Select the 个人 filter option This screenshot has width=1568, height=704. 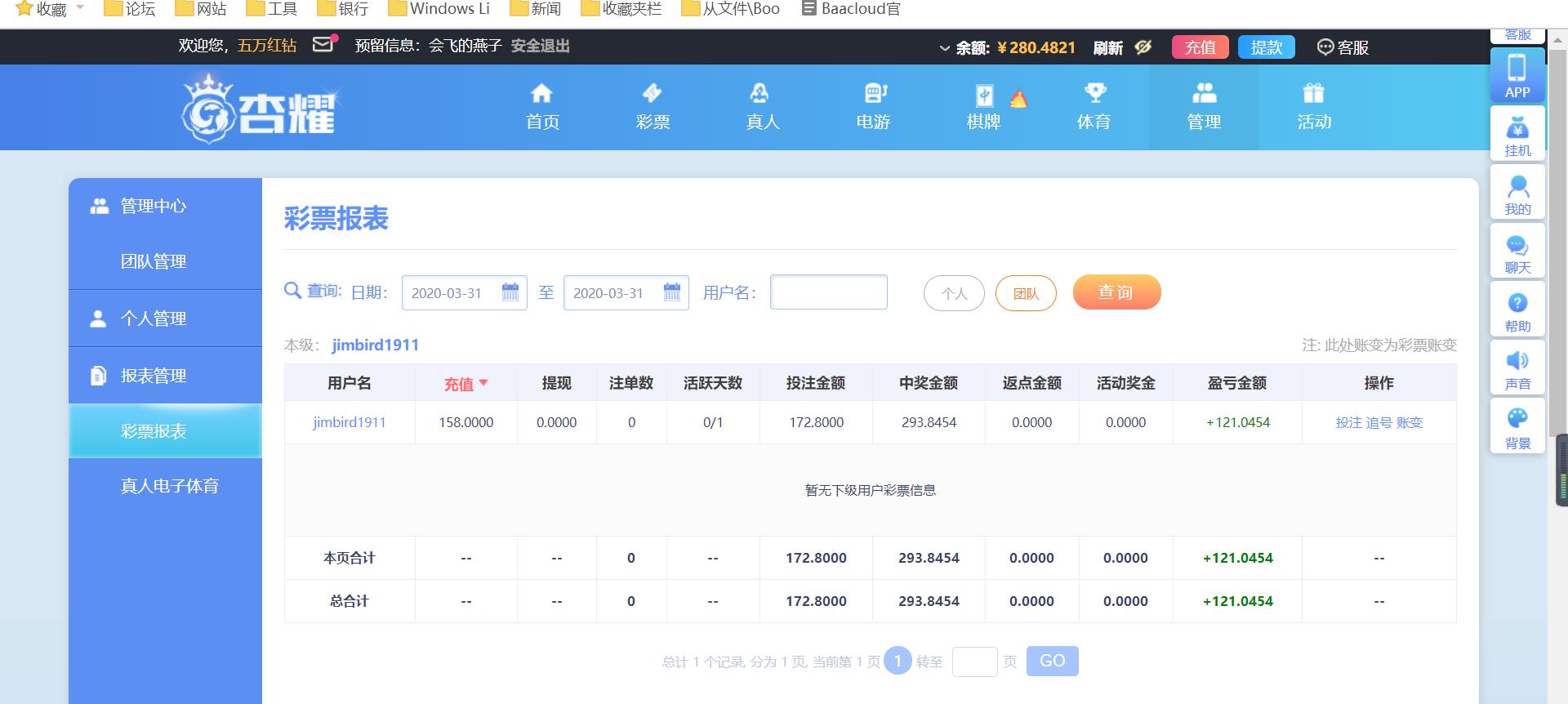click(x=954, y=293)
